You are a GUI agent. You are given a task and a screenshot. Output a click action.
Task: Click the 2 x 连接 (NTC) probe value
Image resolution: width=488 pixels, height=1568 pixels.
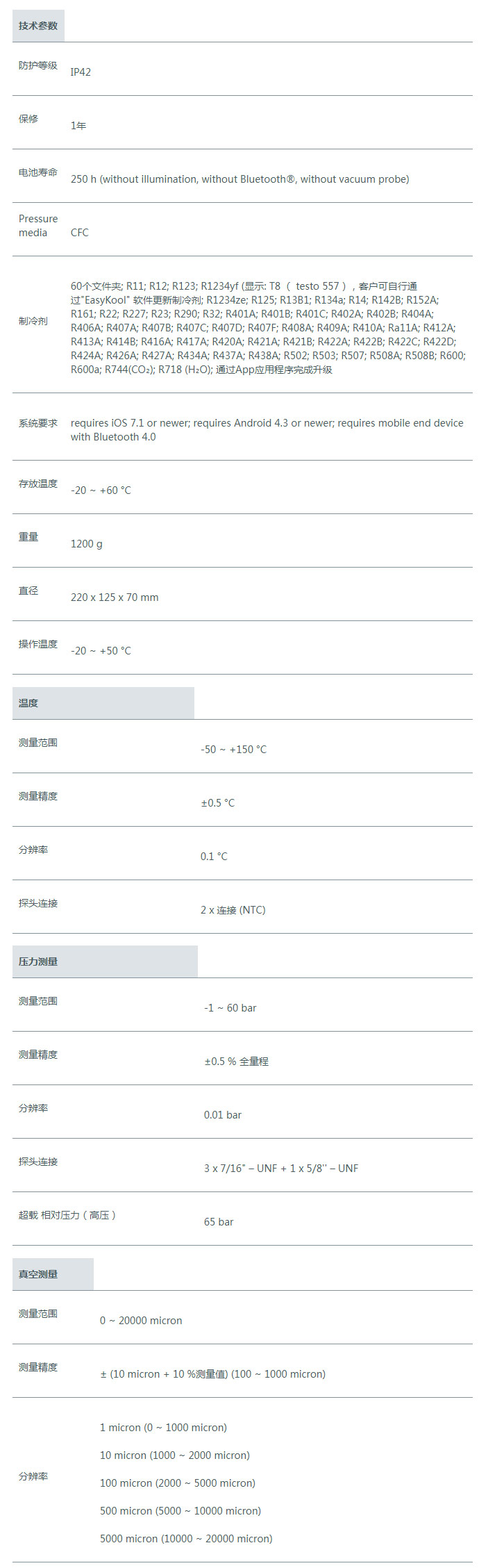click(233, 910)
